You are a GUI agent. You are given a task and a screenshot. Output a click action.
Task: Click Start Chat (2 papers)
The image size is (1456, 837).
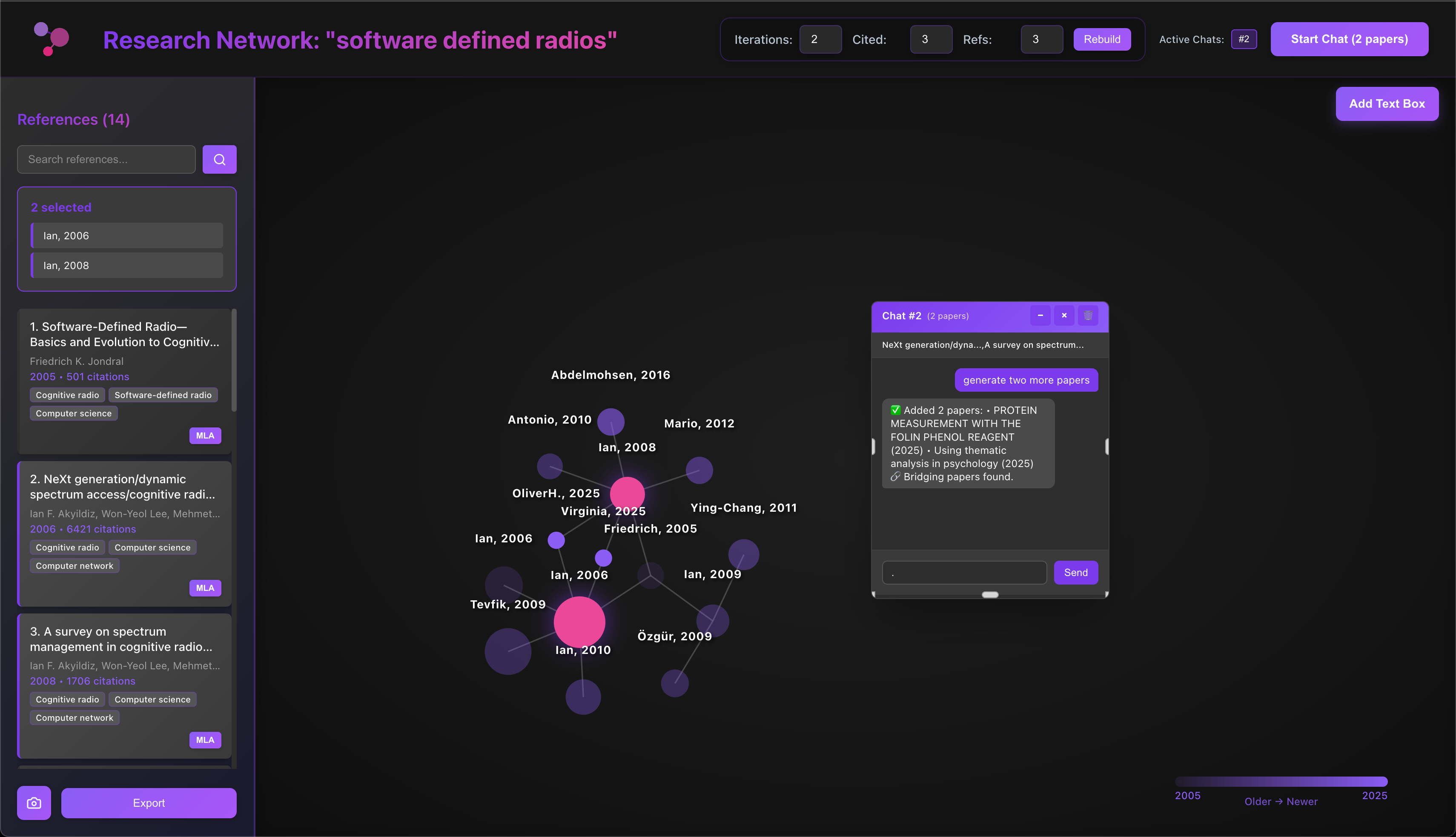(1349, 39)
